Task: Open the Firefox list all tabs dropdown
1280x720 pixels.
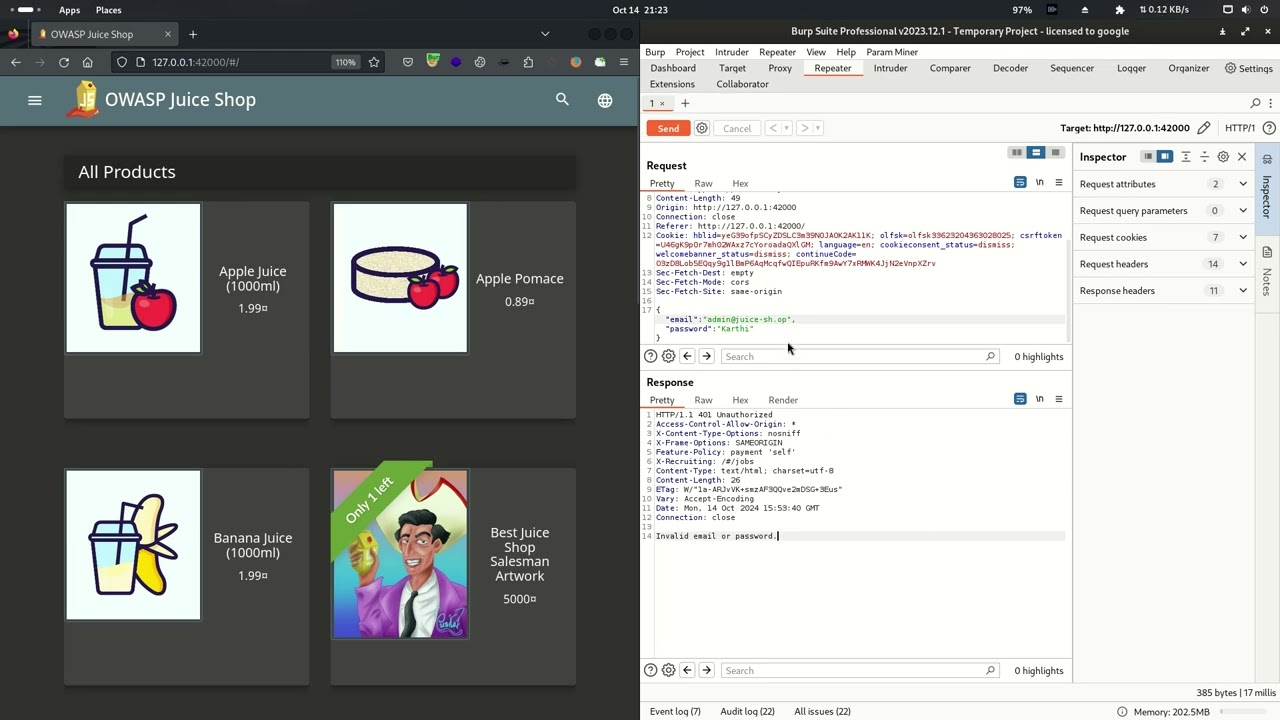Action: (545, 34)
